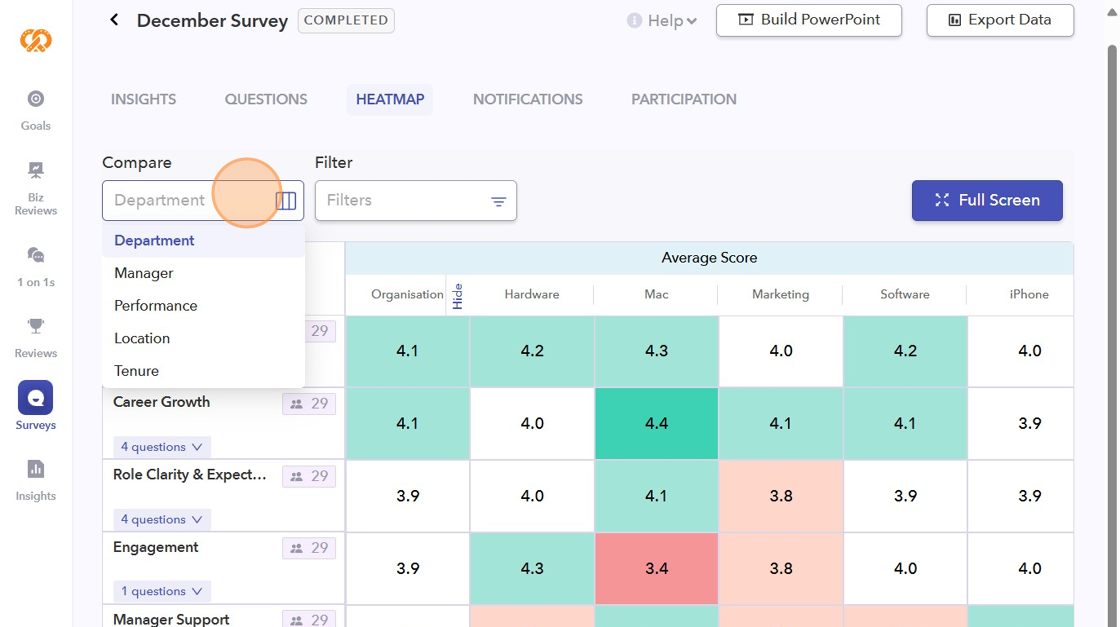Viewport: 1120px width, 627px height.
Task: Click the Mac column header
Action: [656, 294]
